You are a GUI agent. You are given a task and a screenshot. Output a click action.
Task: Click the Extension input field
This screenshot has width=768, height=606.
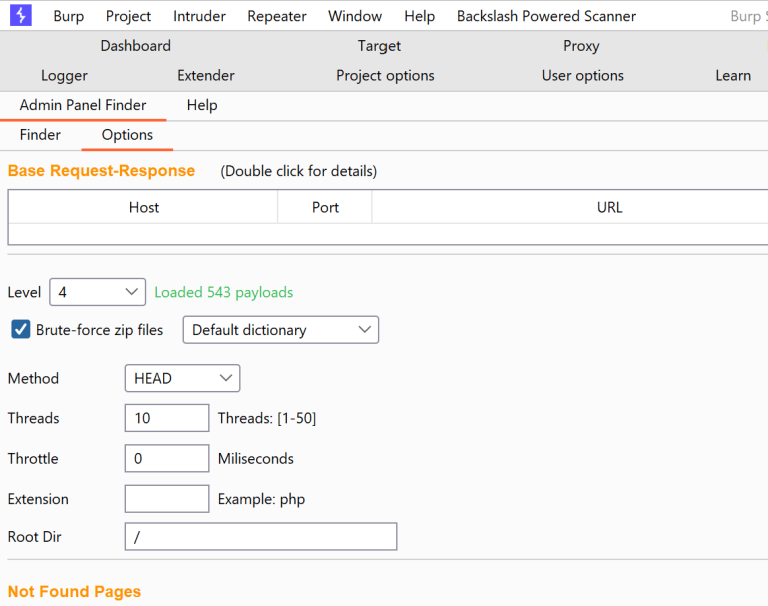click(x=167, y=499)
